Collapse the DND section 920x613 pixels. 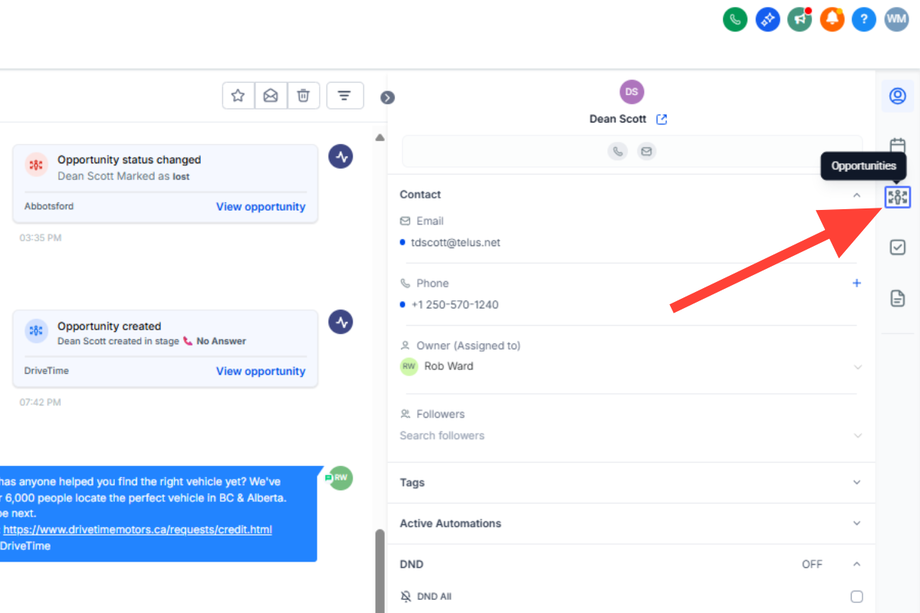[857, 564]
